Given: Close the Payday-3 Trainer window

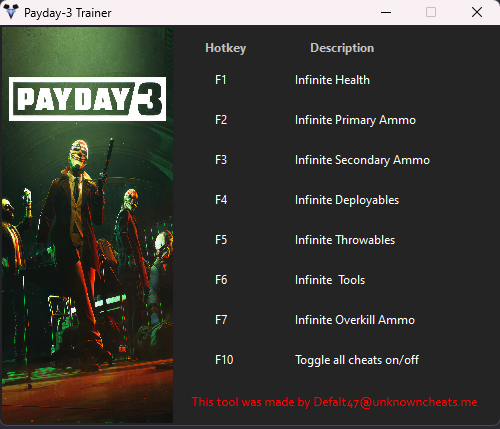Looking at the screenshot, I should pos(477,12).
